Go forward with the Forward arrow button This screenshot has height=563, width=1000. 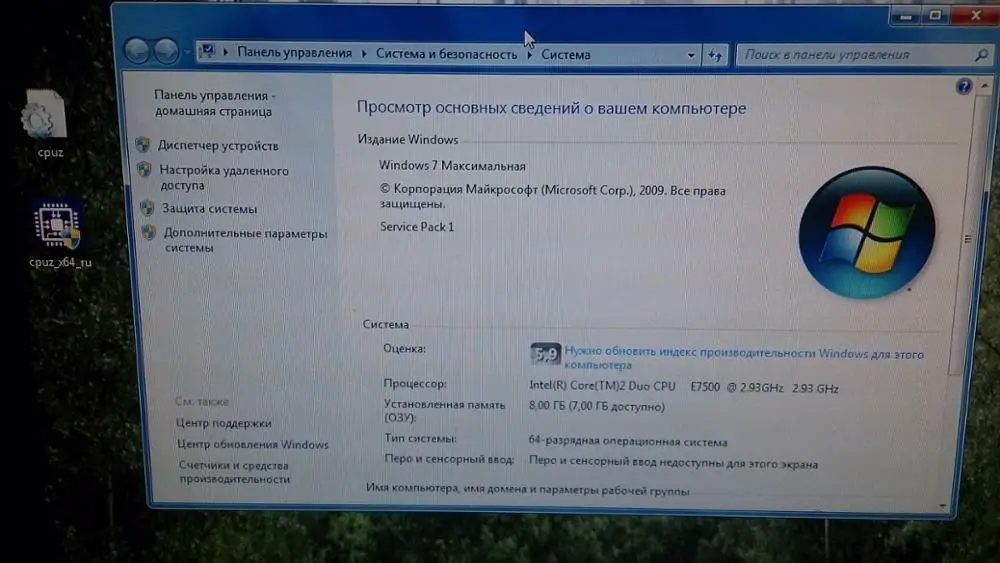166,51
